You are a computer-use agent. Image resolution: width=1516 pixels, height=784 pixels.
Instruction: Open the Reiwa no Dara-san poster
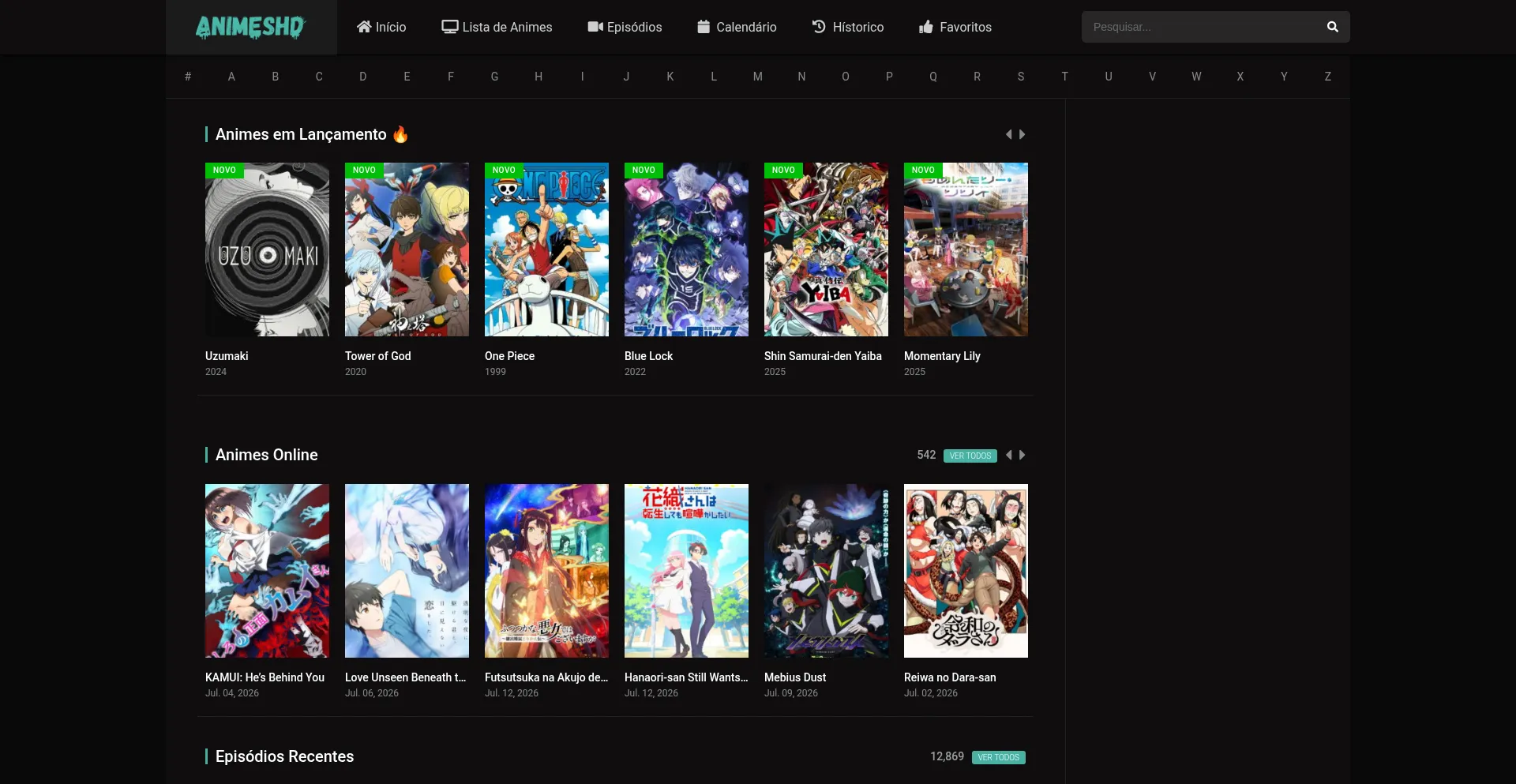tap(966, 571)
